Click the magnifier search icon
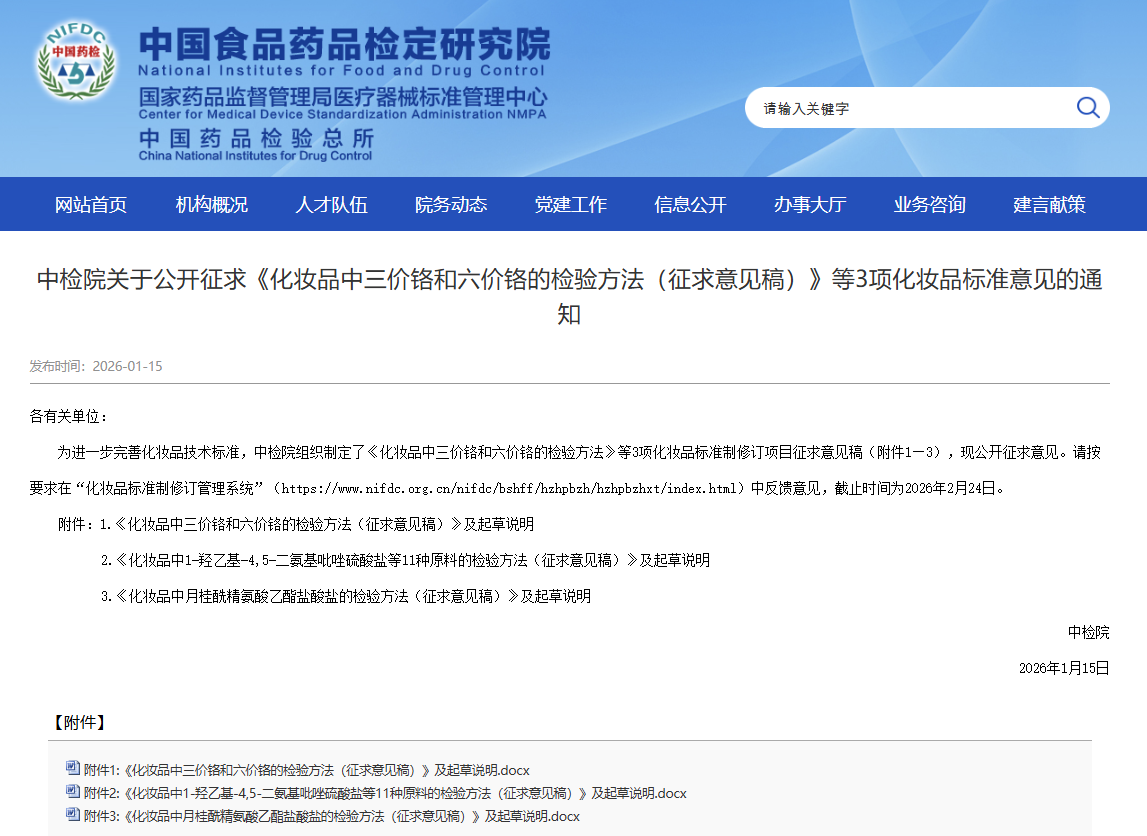 pos(1087,108)
